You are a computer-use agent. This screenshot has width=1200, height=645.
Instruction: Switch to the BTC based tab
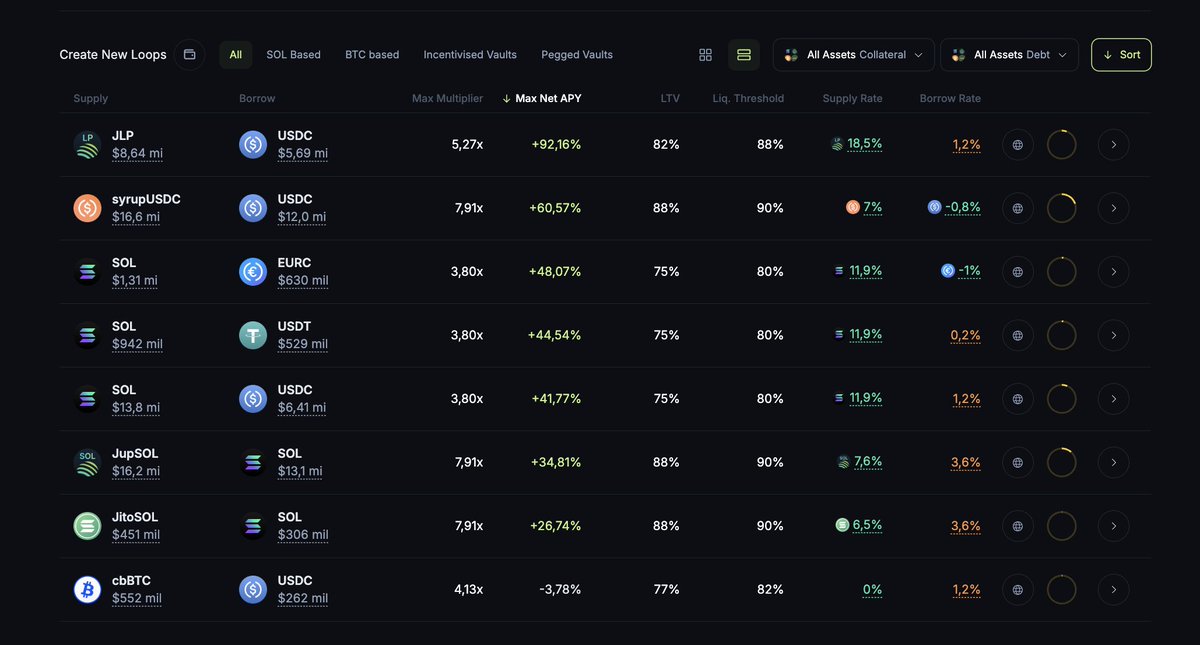(372, 54)
